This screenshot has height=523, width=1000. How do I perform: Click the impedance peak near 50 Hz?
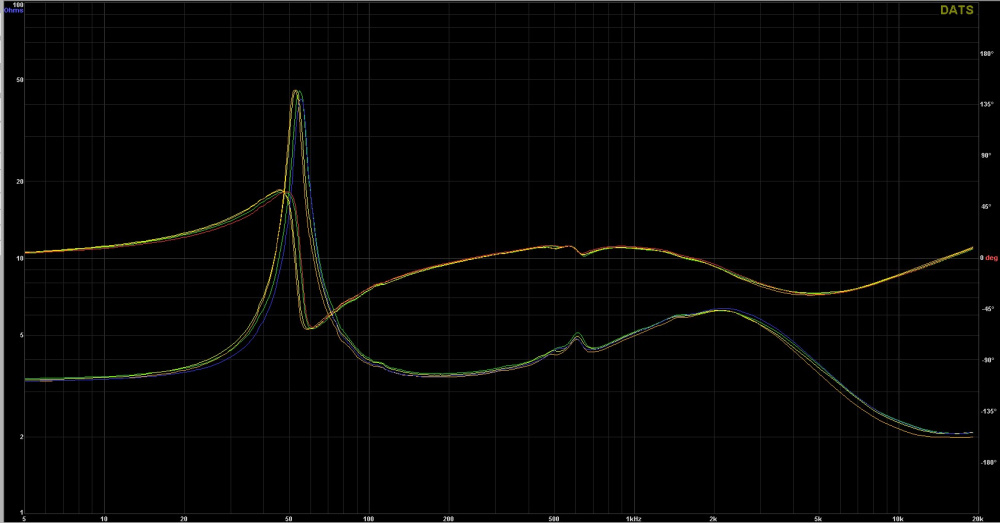tap(296, 92)
